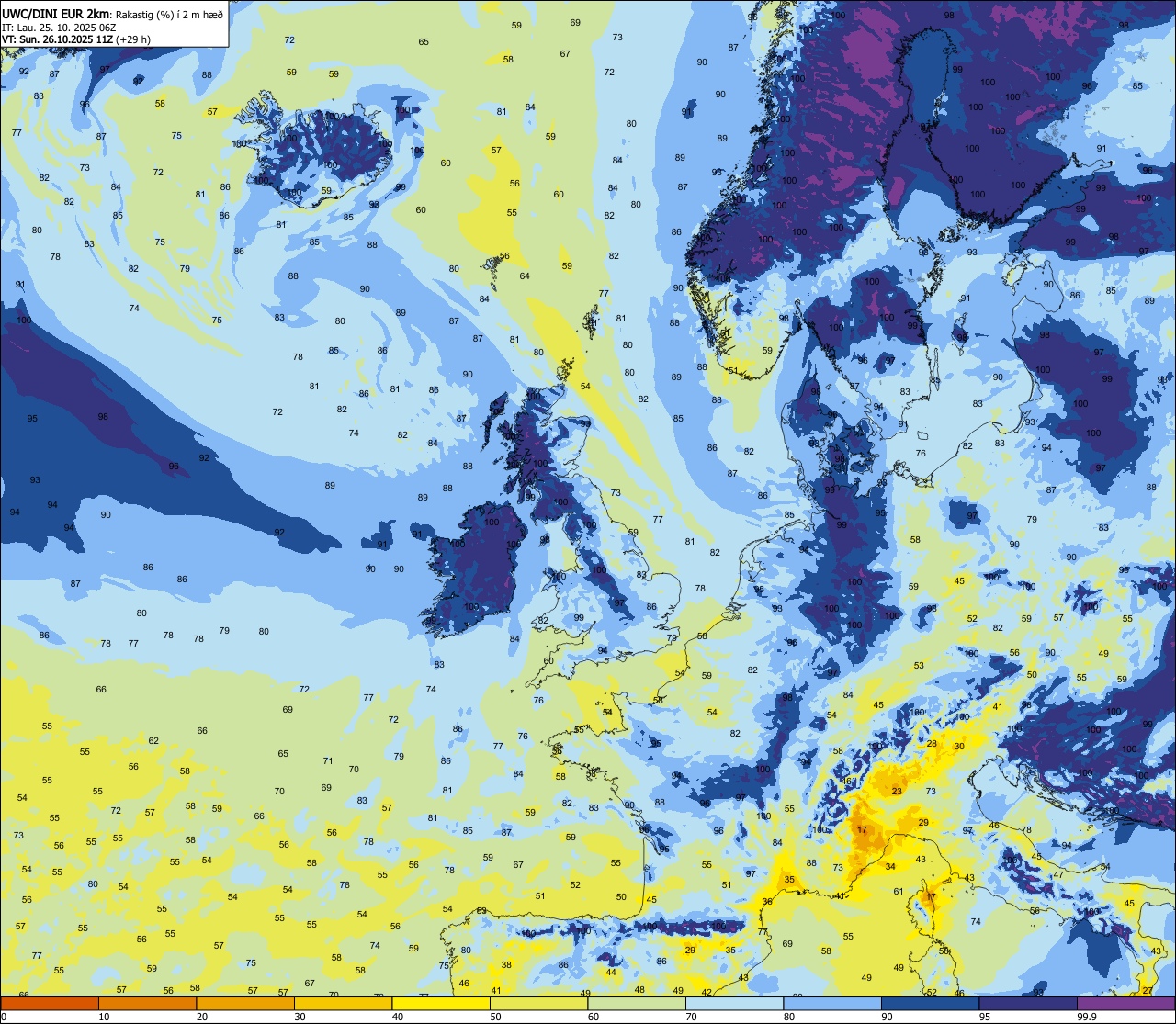Click the purple legend swatch above 99.9

tap(1125, 1003)
